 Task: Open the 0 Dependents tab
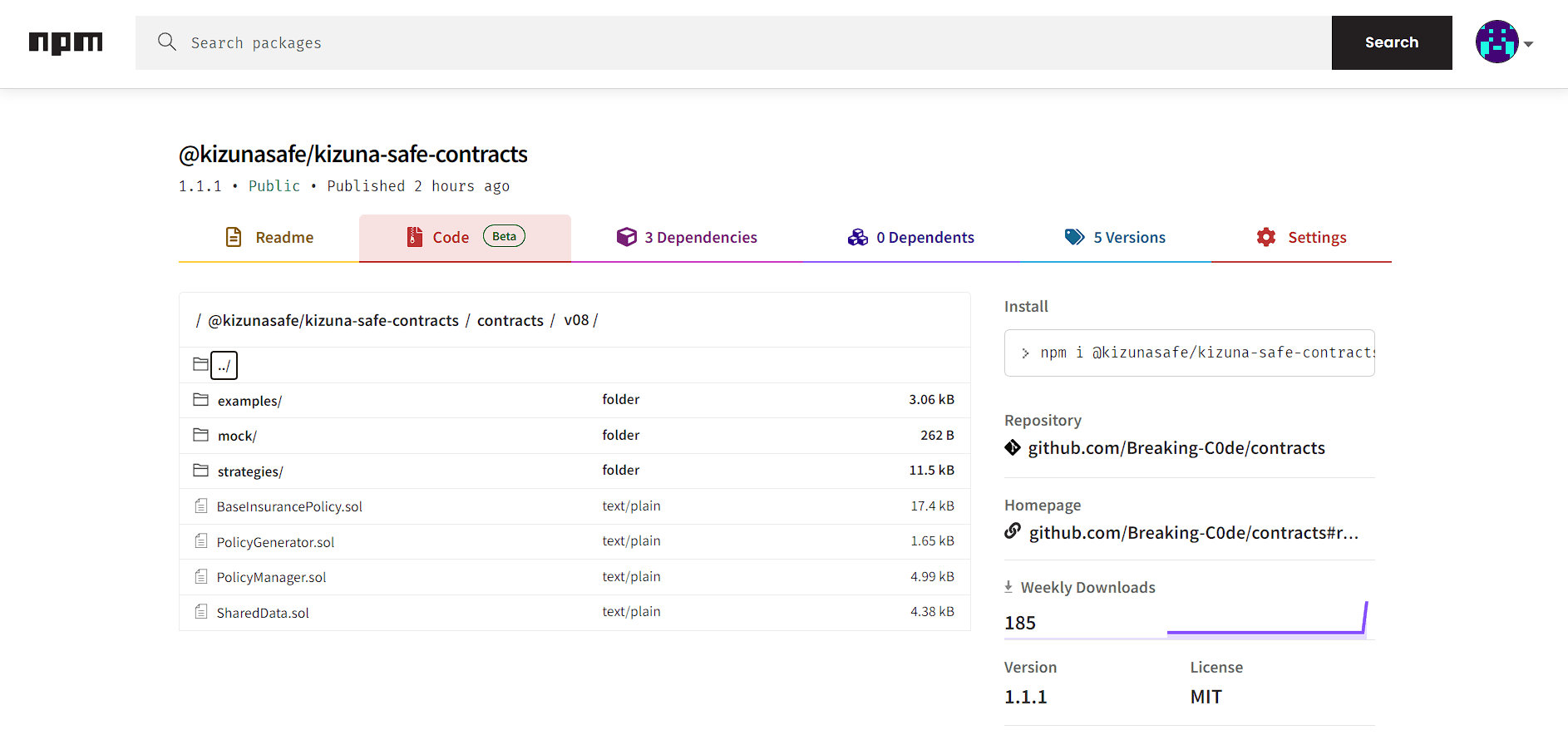coord(910,238)
